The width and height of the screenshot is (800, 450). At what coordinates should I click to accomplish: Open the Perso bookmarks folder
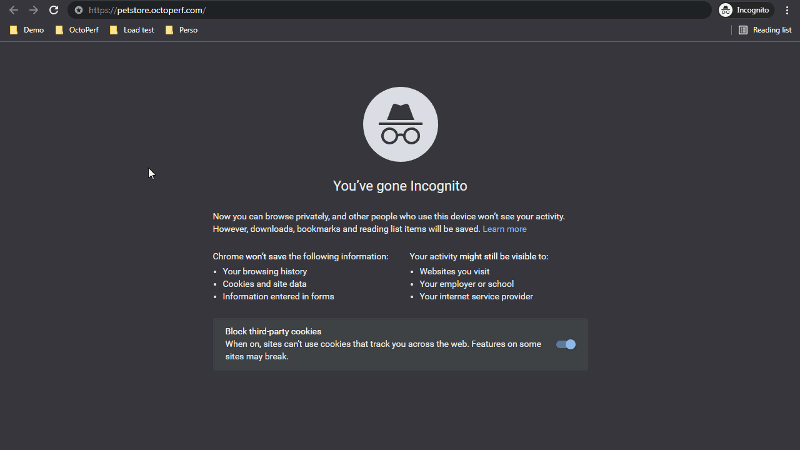(x=182, y=30)
